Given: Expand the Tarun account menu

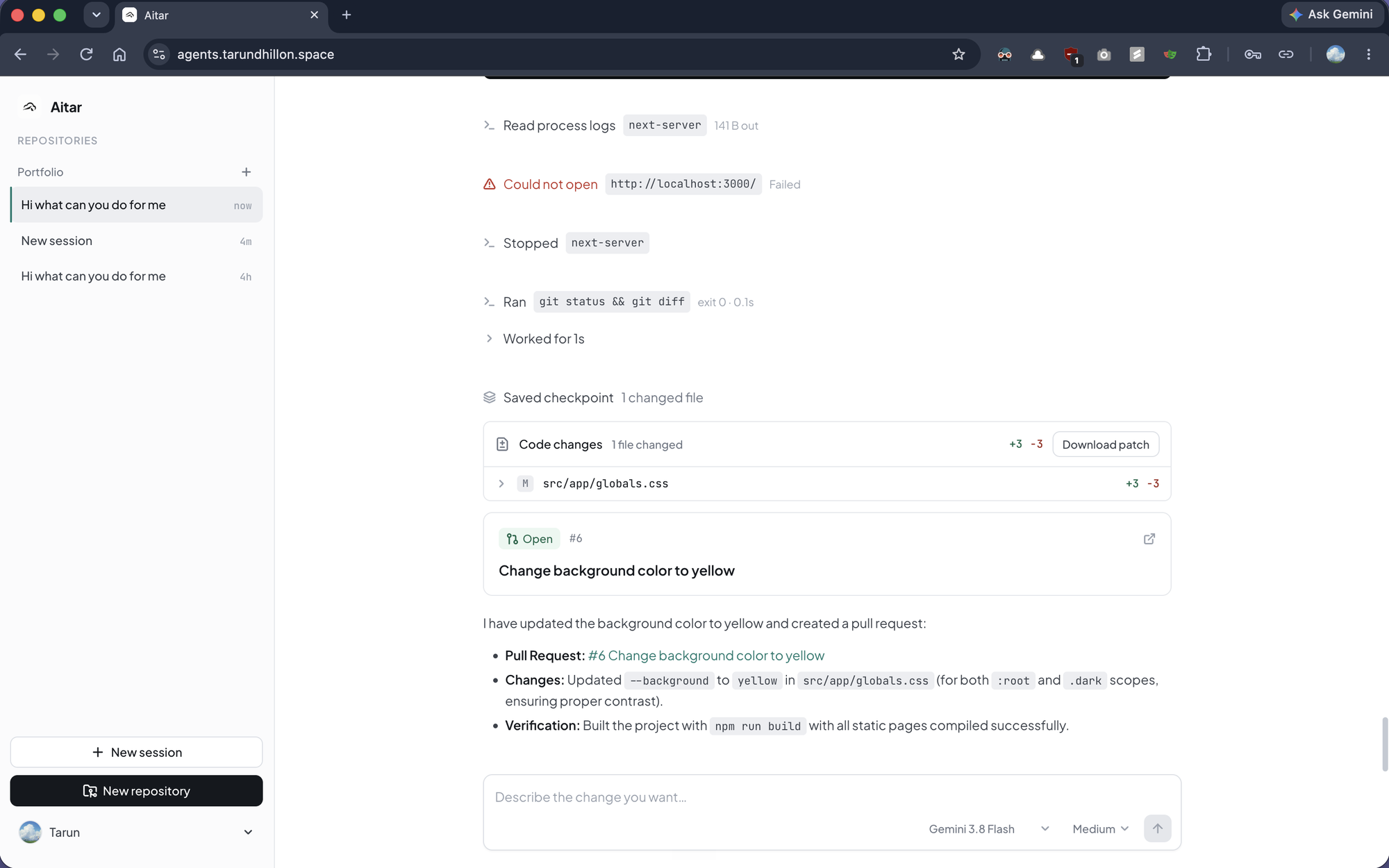Looking at the screenshot, I should coord(136,832).
